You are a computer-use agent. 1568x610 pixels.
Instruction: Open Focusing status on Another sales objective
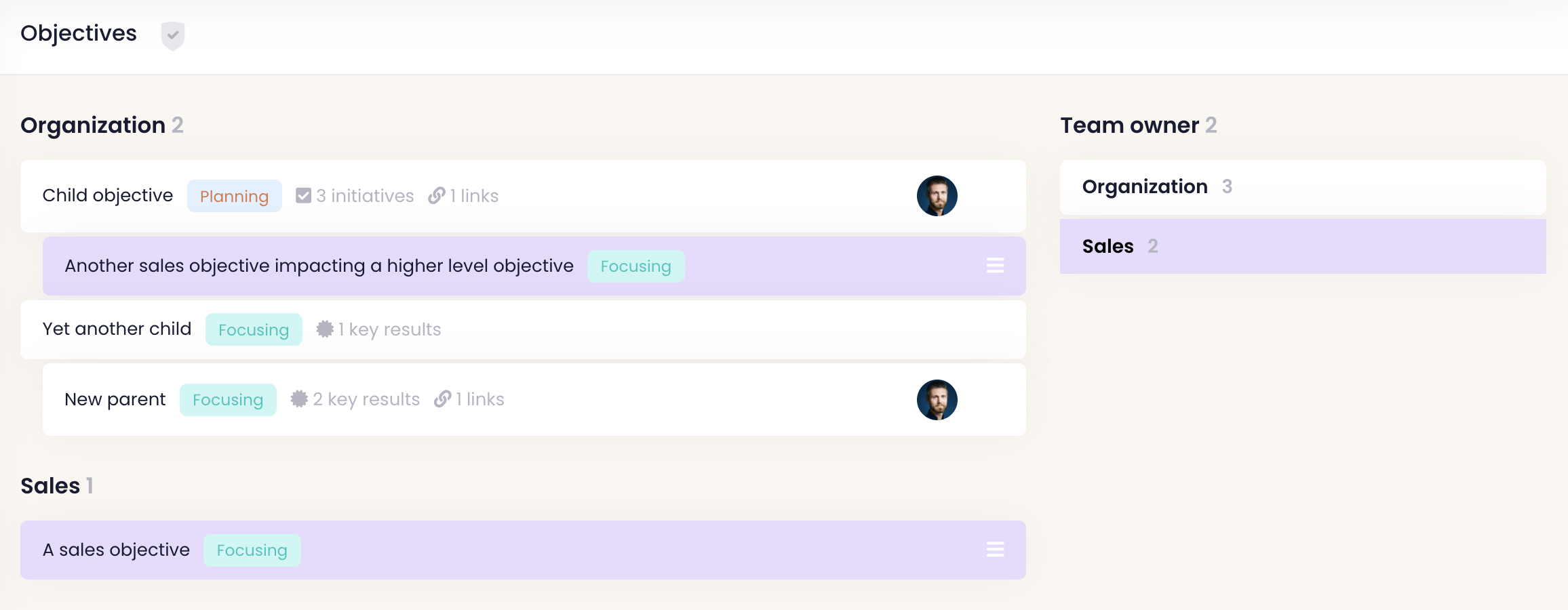(x=635, y=266)
